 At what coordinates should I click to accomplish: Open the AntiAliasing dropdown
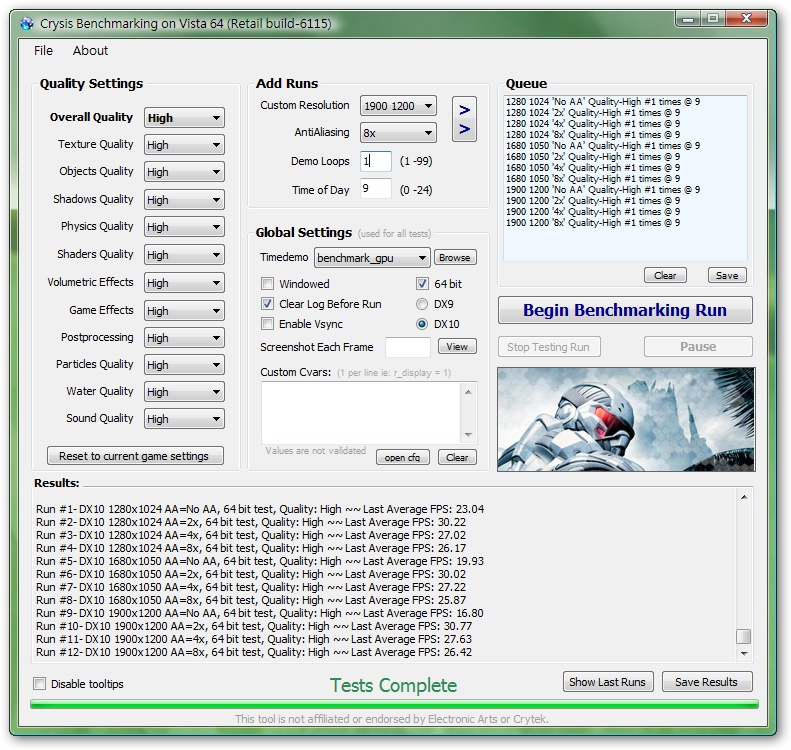pos(398,133)
